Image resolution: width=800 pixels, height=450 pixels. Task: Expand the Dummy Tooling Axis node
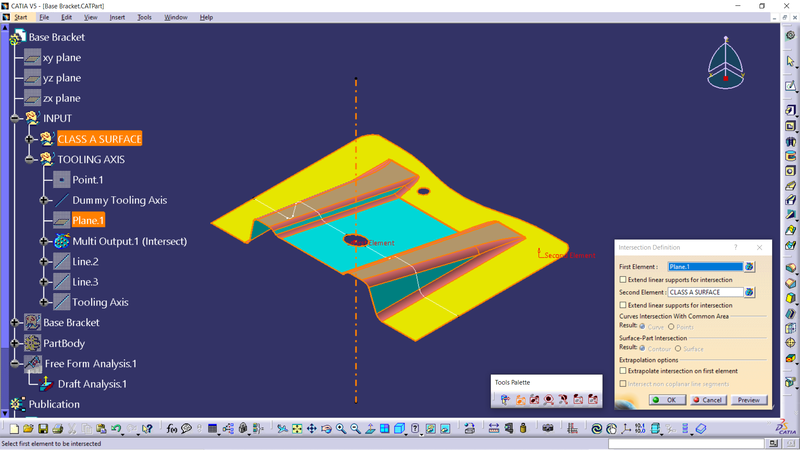point(44,200)
